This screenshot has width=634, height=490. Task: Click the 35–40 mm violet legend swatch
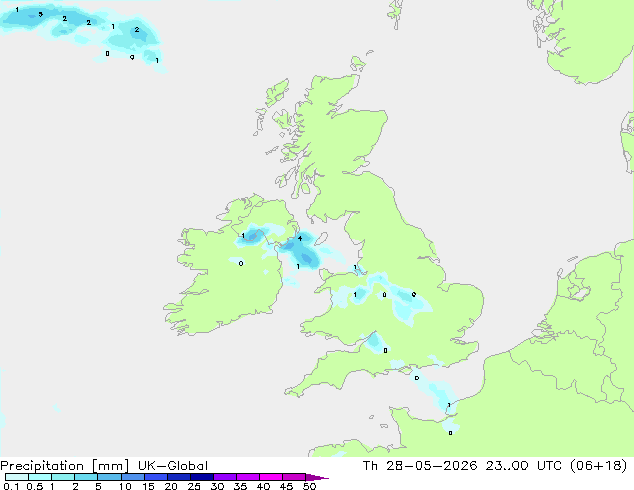pyautogui.click(x=248, y=477)
